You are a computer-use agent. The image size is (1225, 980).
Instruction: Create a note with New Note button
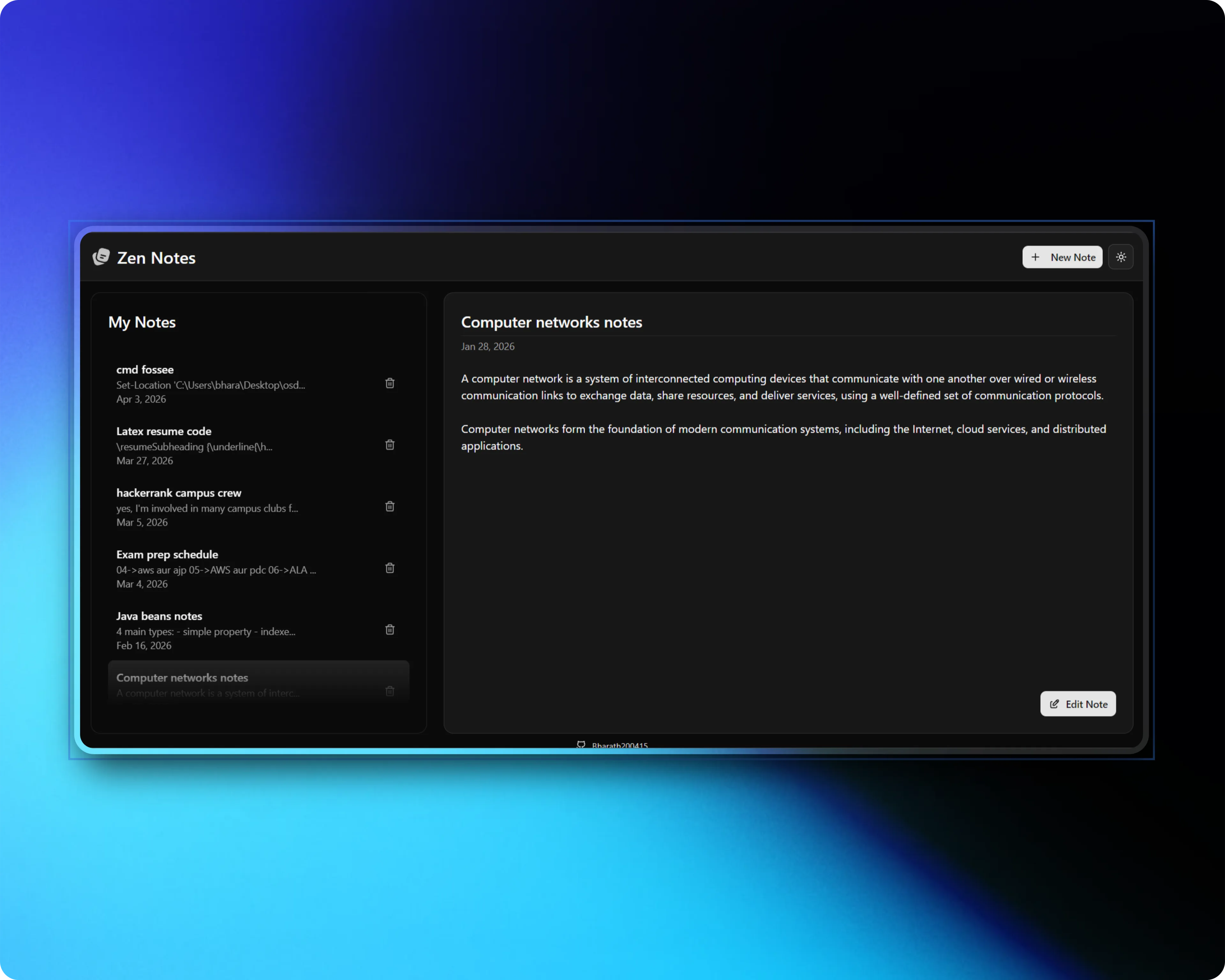pyautogui.click(x=1062, y=257)
